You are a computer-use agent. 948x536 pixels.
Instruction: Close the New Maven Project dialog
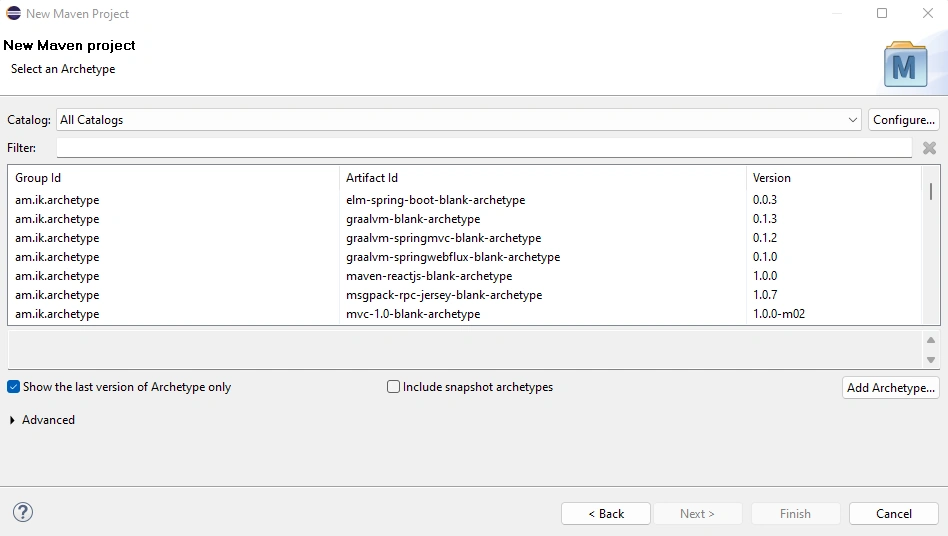coord(928,13)
